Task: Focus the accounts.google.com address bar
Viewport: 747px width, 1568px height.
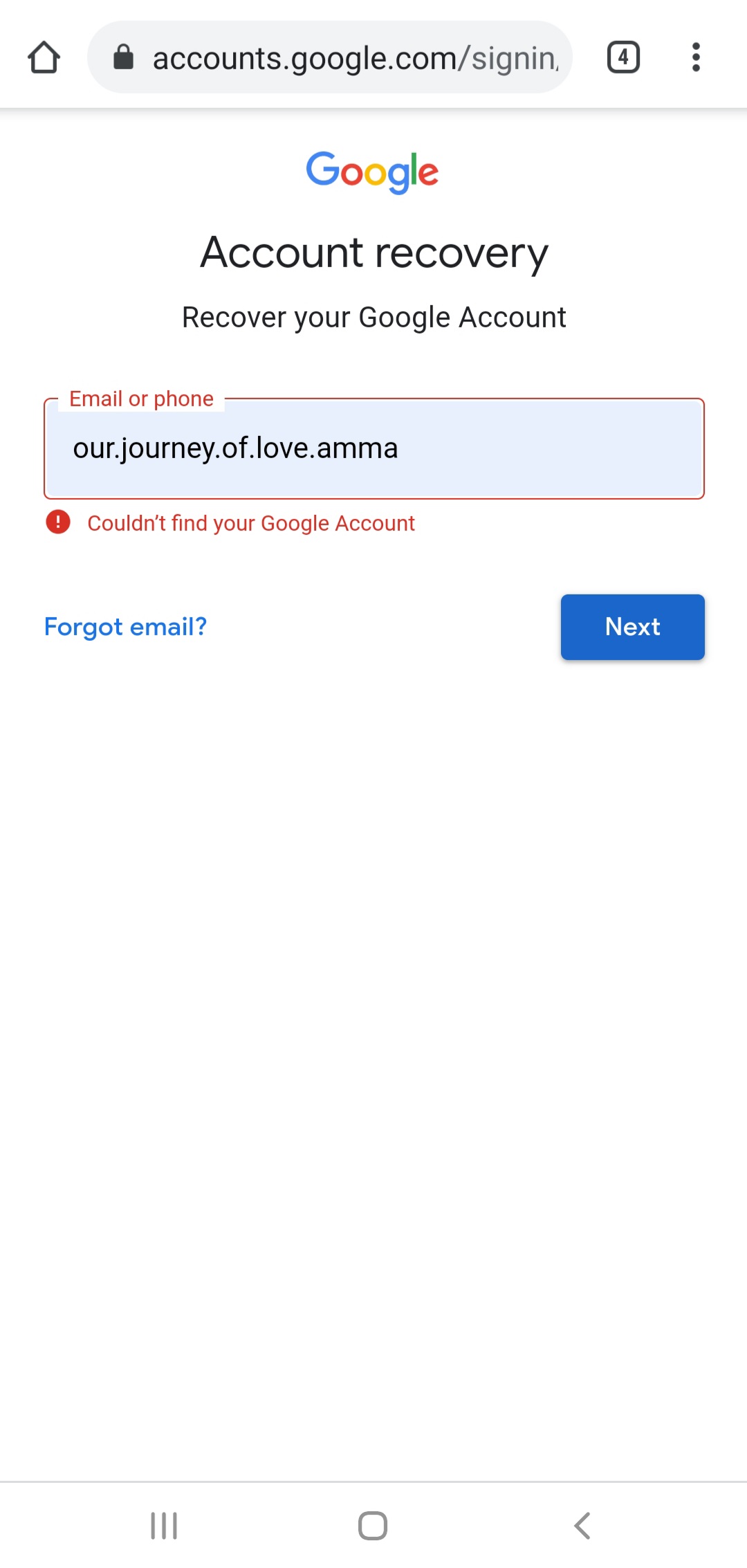Action: coord(330,57)
